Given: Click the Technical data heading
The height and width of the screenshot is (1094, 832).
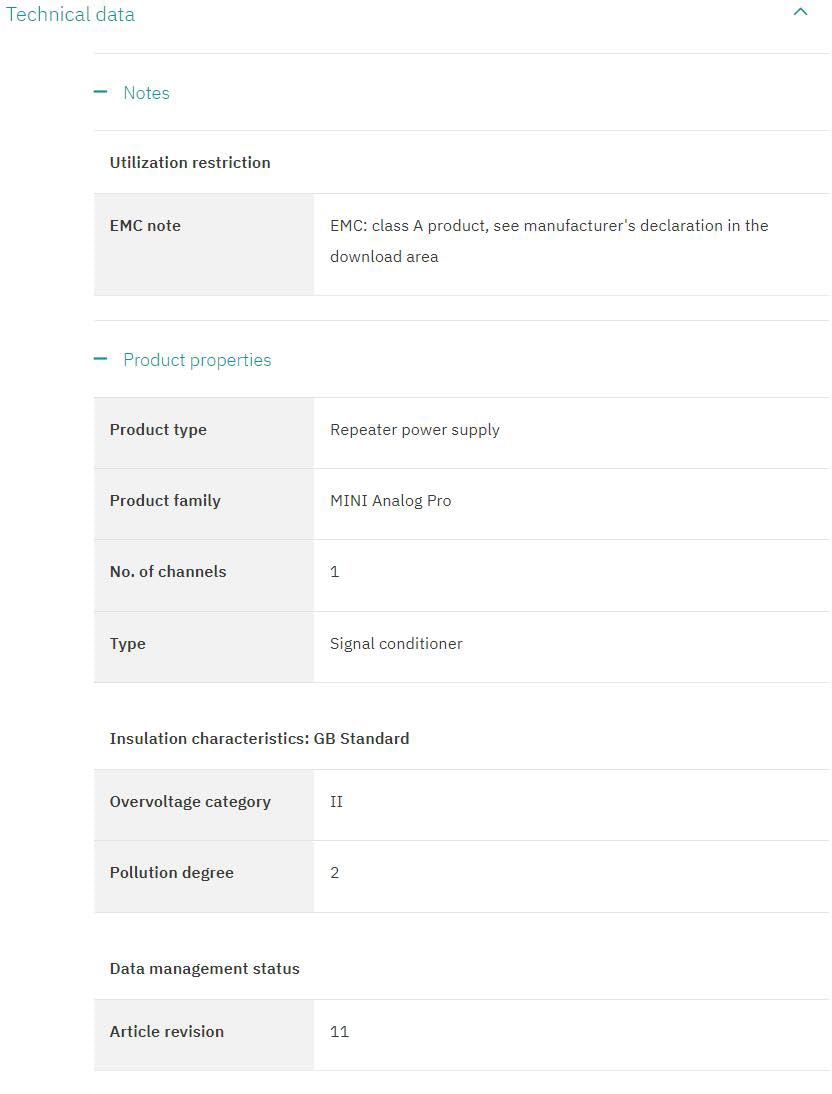Looking at the screenshot, I should (70, 15).
